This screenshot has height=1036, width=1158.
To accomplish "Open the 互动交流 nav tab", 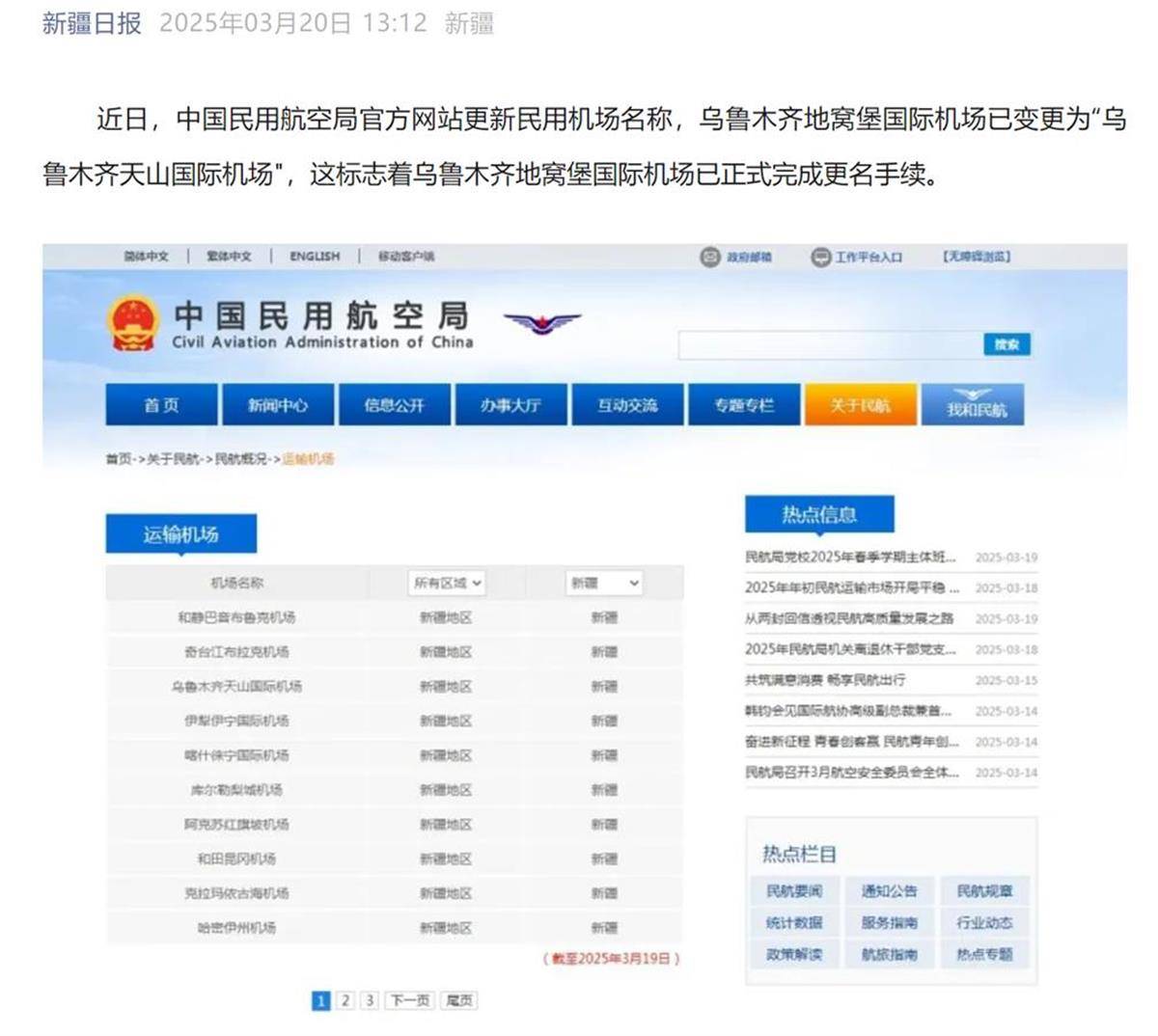I will 627,405.
